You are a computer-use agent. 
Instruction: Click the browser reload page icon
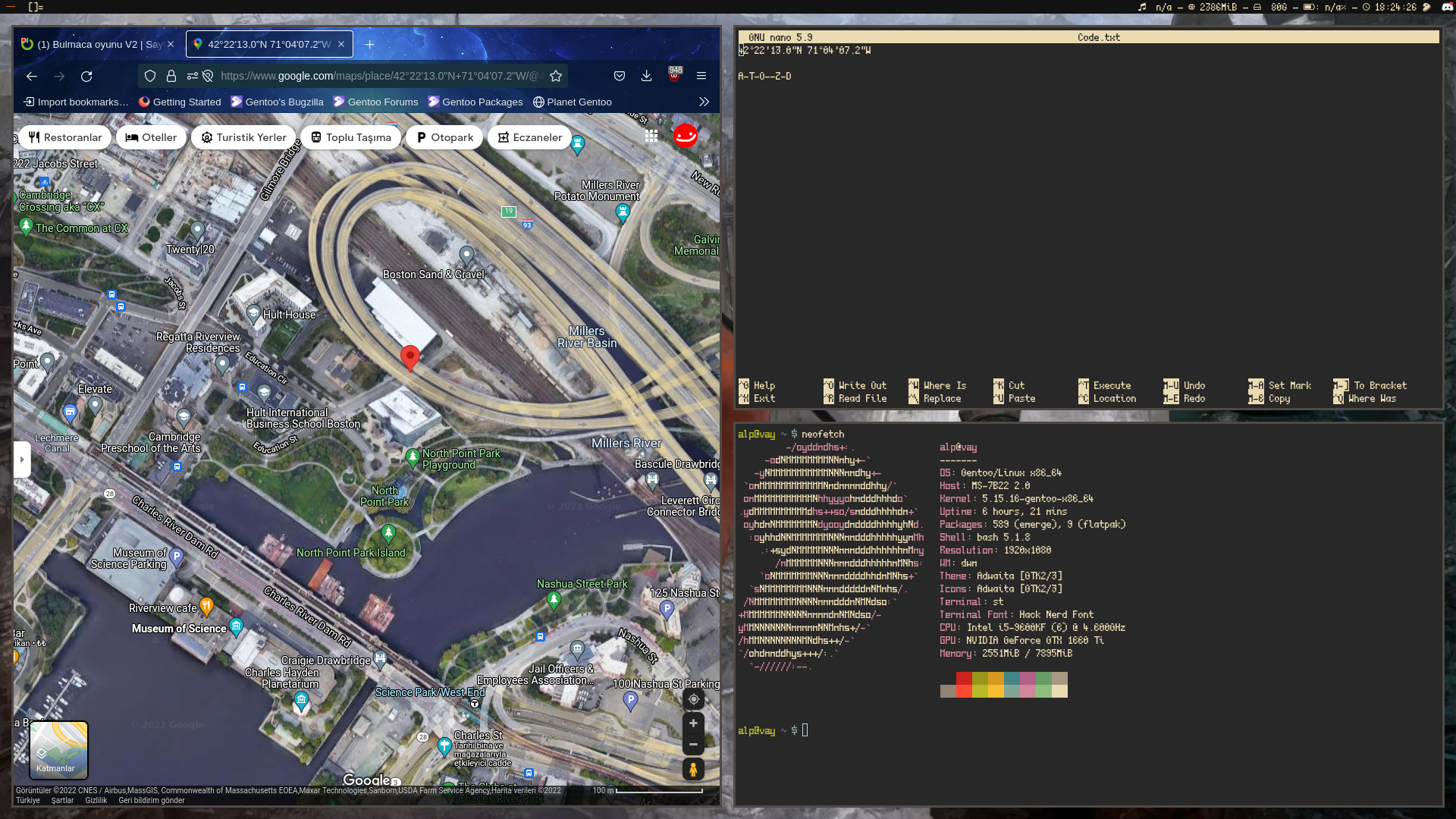click(86, 76)
